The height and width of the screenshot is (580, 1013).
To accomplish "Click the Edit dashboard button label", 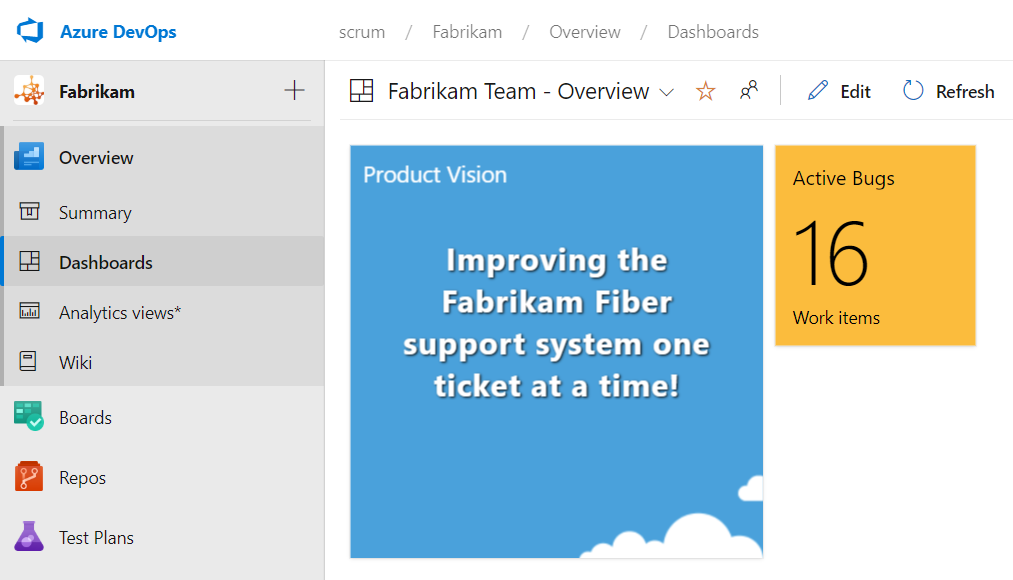I will click(855, 92).
